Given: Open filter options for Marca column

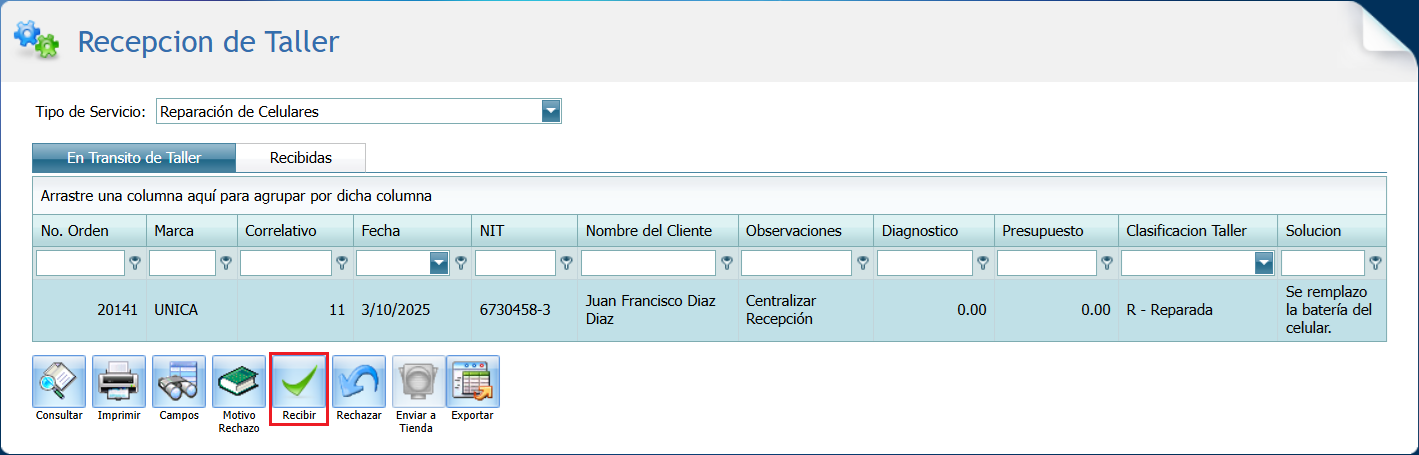Looking at the screenshot, I should pos(225,263).
